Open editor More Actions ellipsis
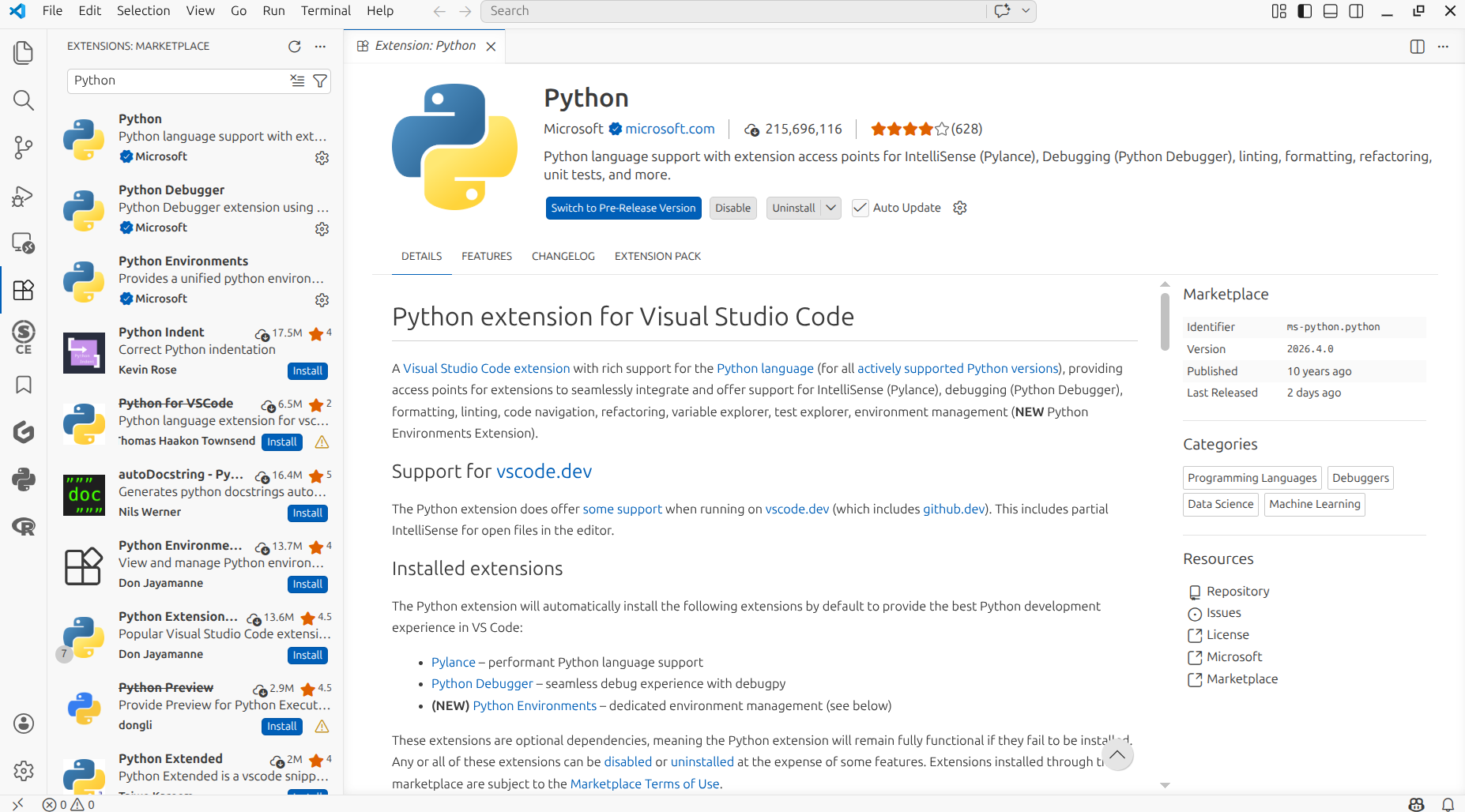The height and width of the screenshot is (812, 1465). click(1443, 47)
